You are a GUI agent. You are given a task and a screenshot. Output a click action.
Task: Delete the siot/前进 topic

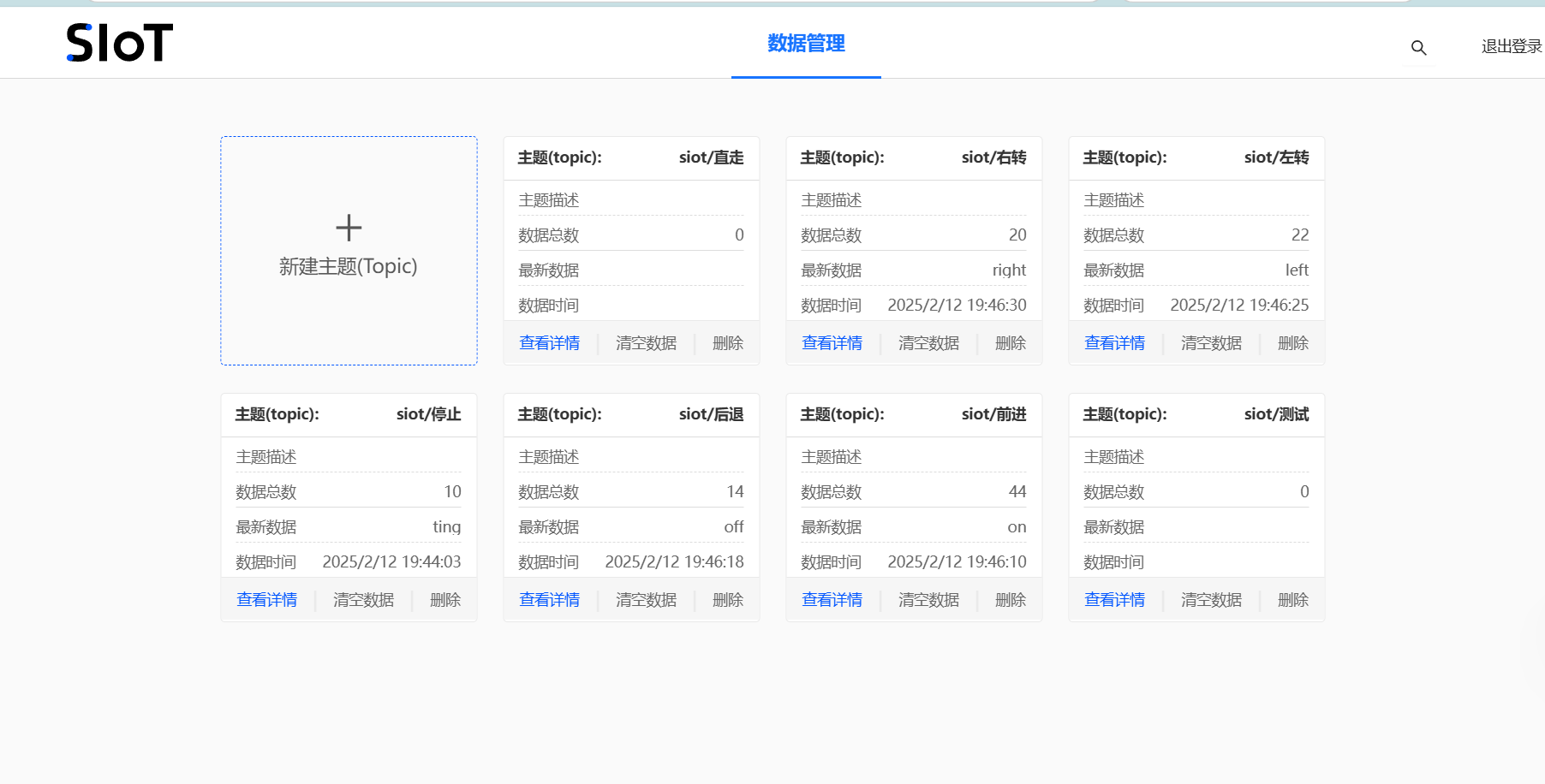(1010, 600)
